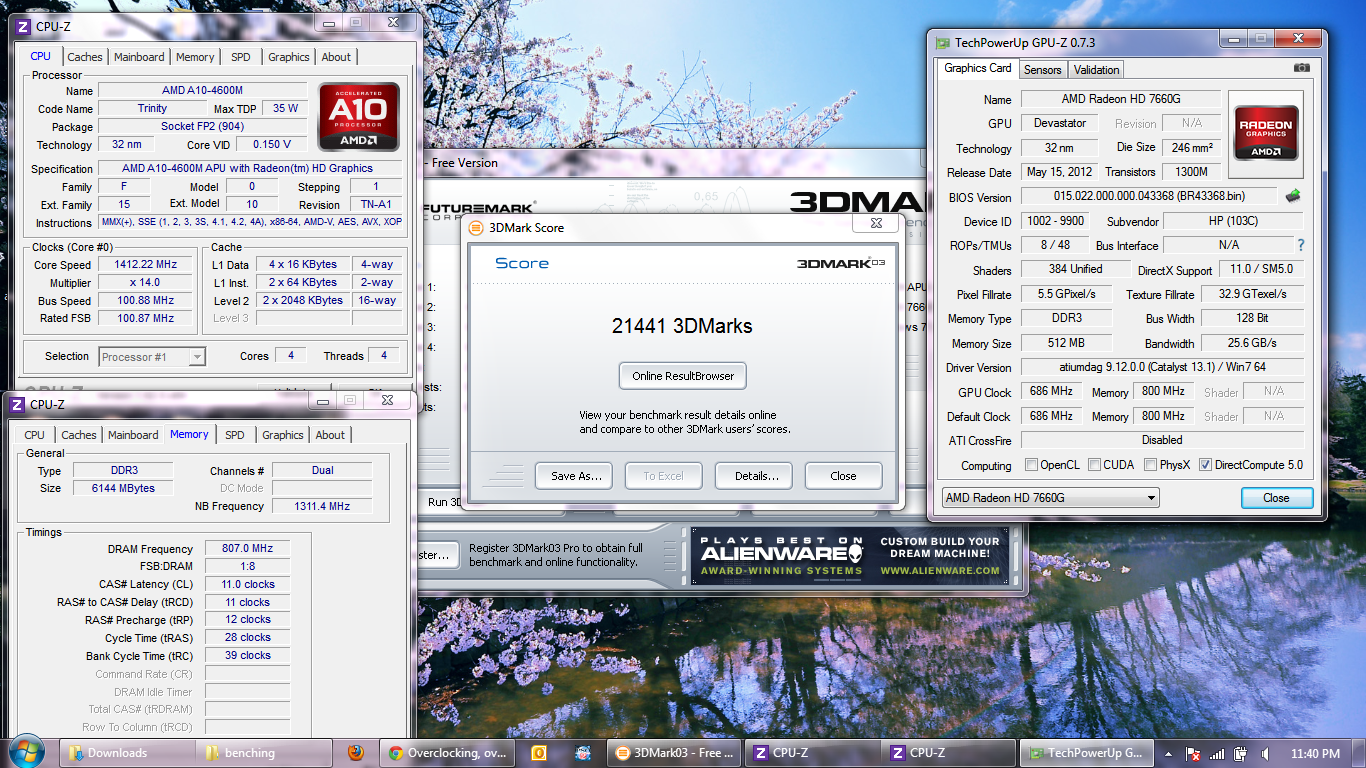Click the 3DMark Score dialog title icon

coord(476,227)
